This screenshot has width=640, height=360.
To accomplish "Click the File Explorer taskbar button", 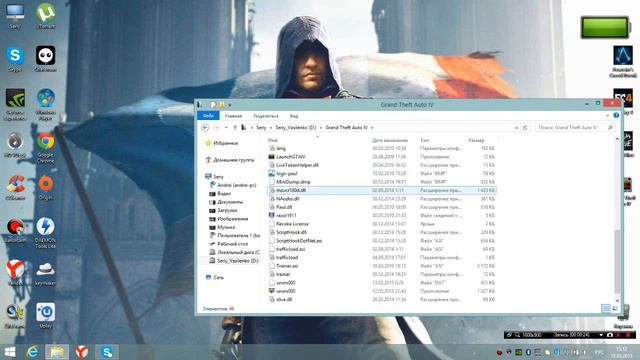I will [x=57, y=352].
